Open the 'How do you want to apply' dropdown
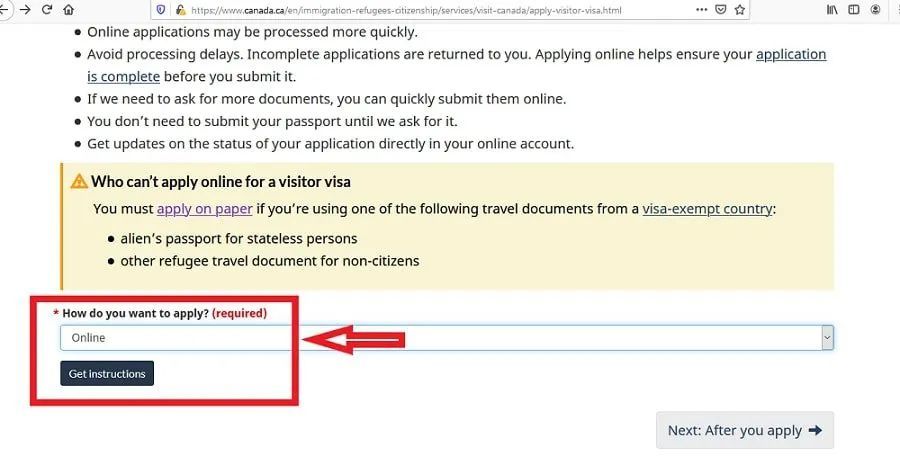 tap(440, 338)
